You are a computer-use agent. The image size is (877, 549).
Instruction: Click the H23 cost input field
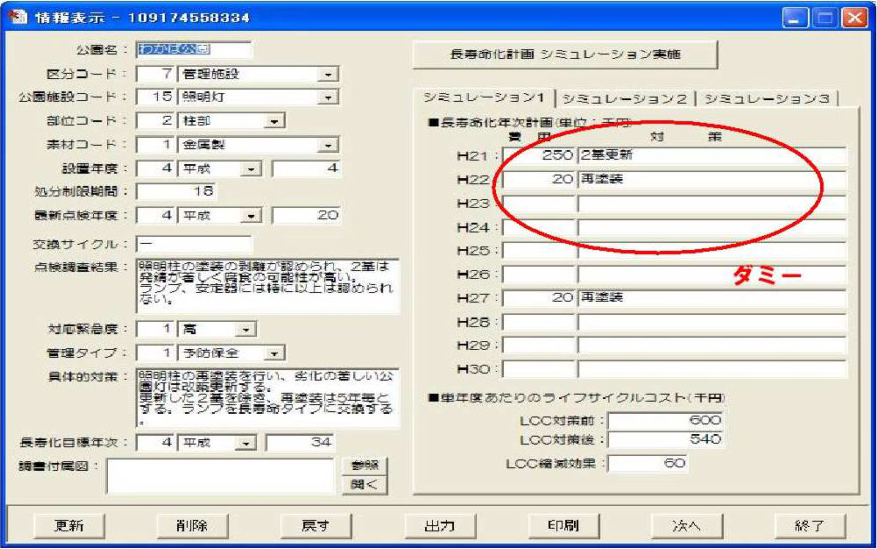pos(539,204)
